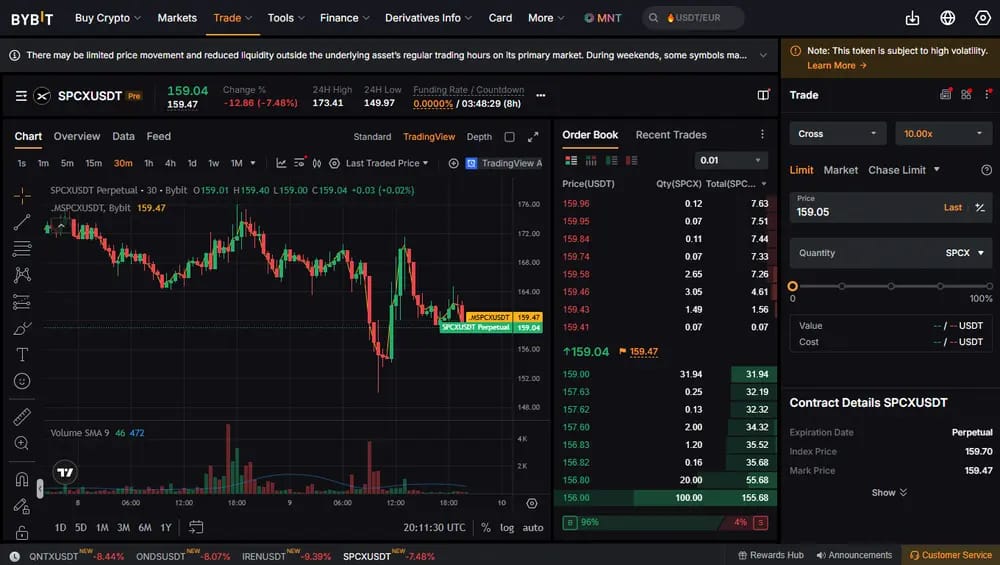Show more ticker details ellipsis
Image resolution: width=1000 pixels, height=565 pixels.
541,96
